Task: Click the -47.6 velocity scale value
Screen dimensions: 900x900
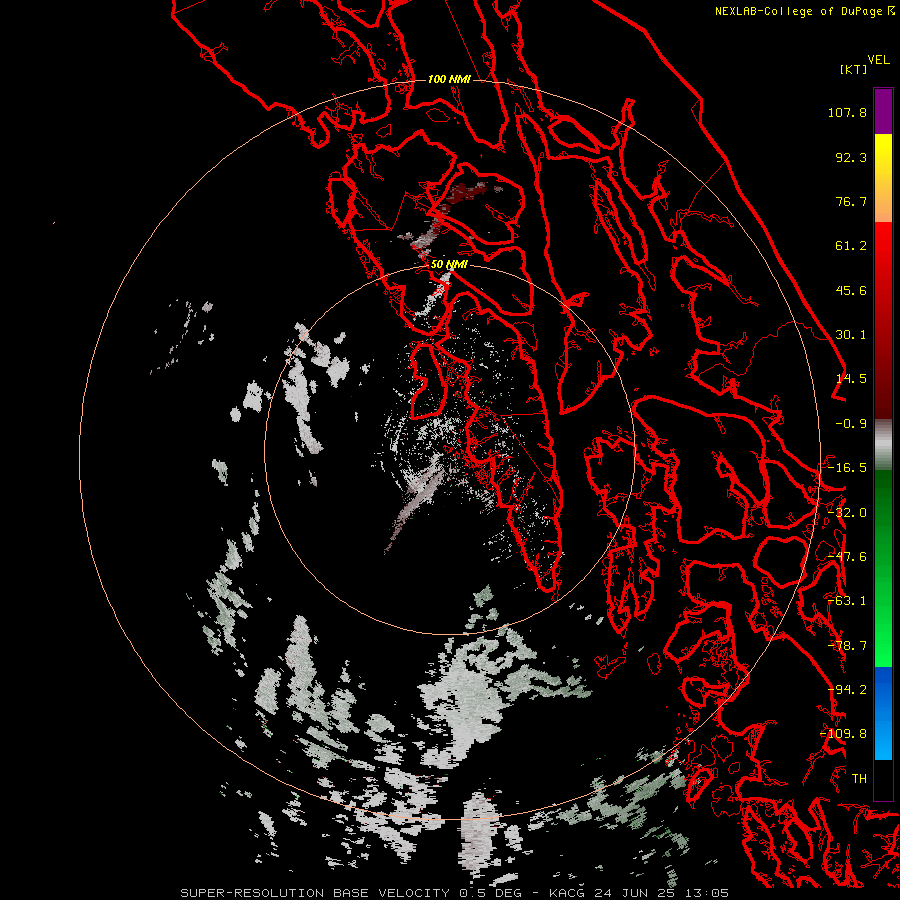Action: (x=847, y=557)
